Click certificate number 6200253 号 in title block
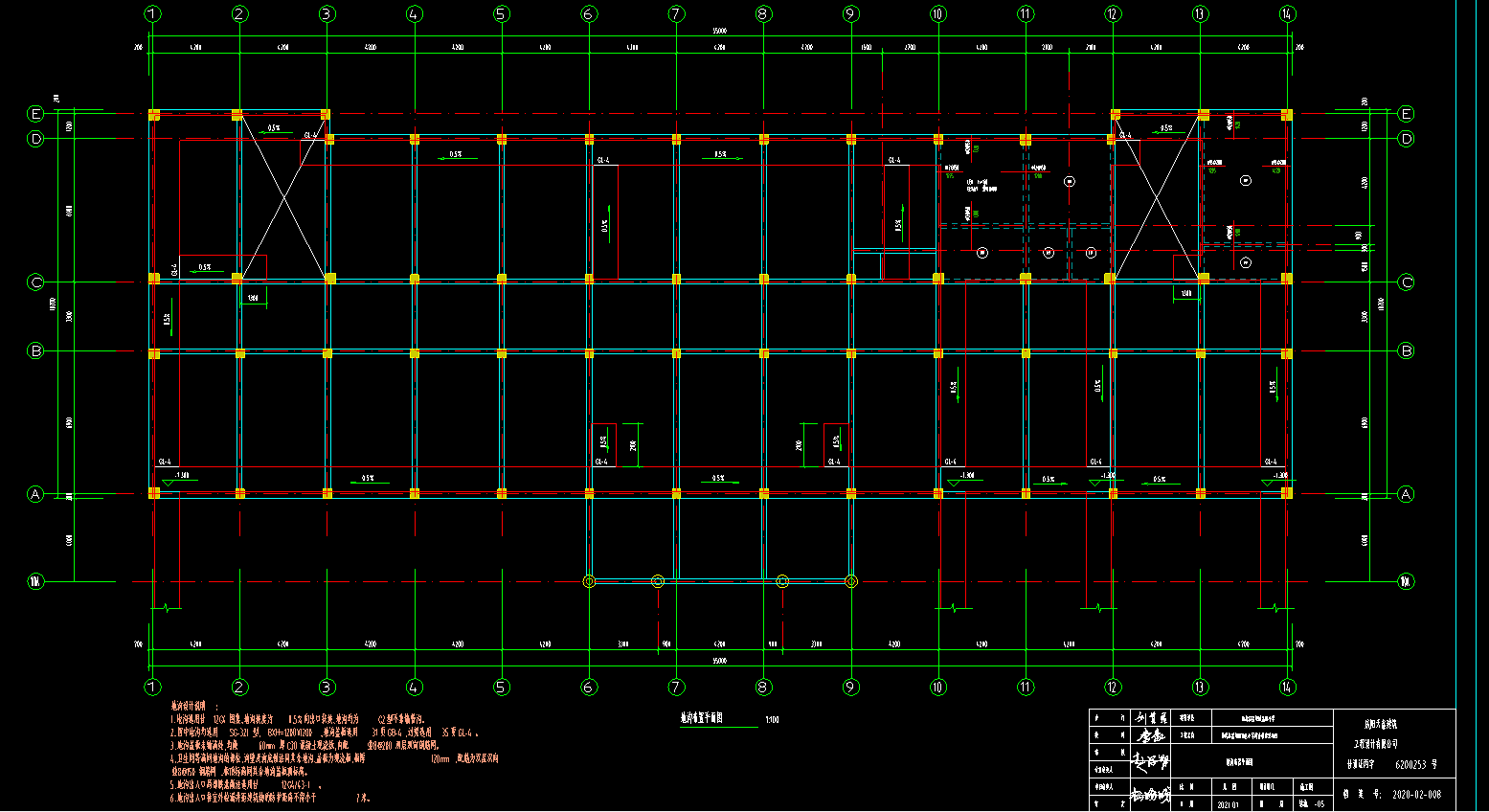1489x812 pixels. tap(1415, 764)
